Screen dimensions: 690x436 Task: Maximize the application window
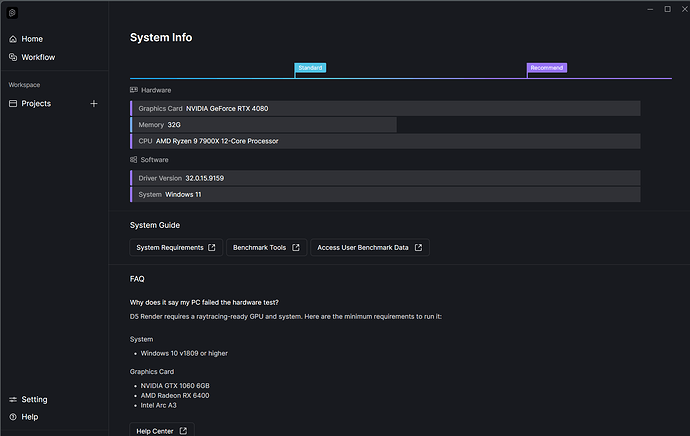668,9
